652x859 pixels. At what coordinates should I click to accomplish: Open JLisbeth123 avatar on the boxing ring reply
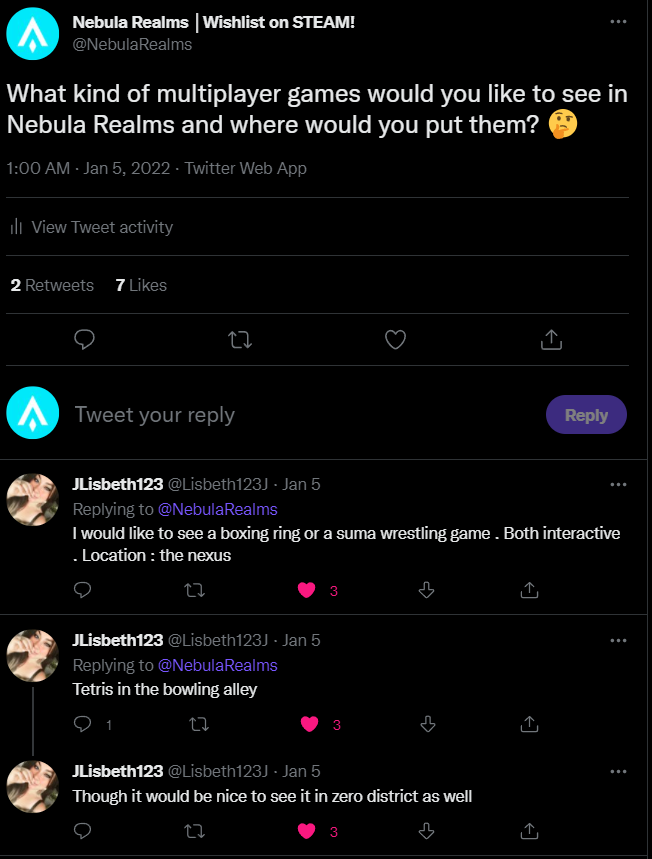click(33, 500)
